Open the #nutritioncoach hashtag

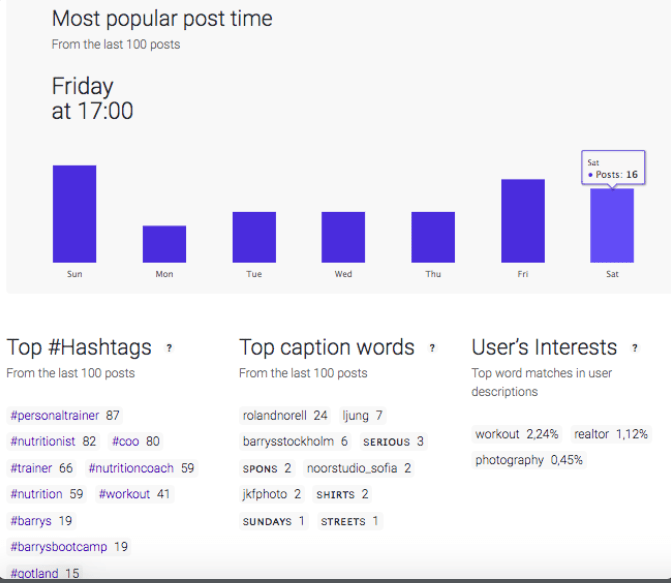(131, 468)
